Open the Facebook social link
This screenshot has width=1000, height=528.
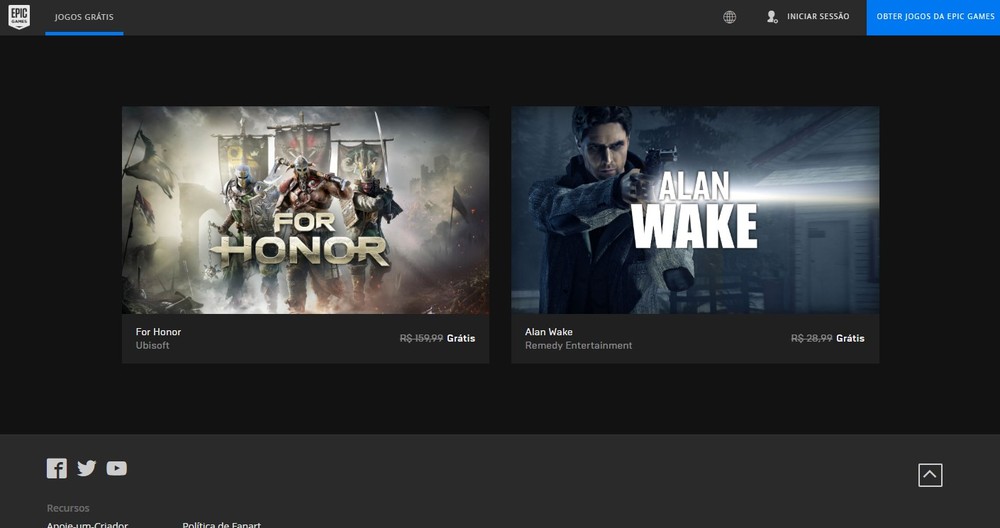coord(57,469)
